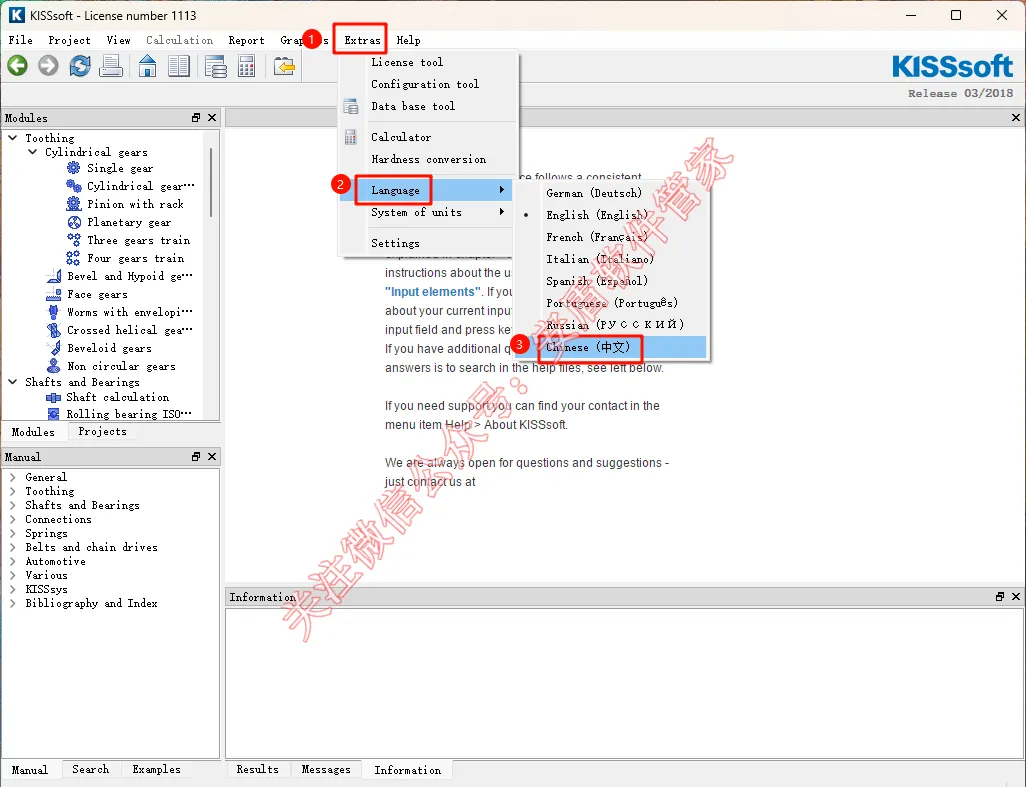Screen dimensions: 1026x787
Task: Collapse the Cylindrical gears tree node
Action: click(x=33, y=152)
